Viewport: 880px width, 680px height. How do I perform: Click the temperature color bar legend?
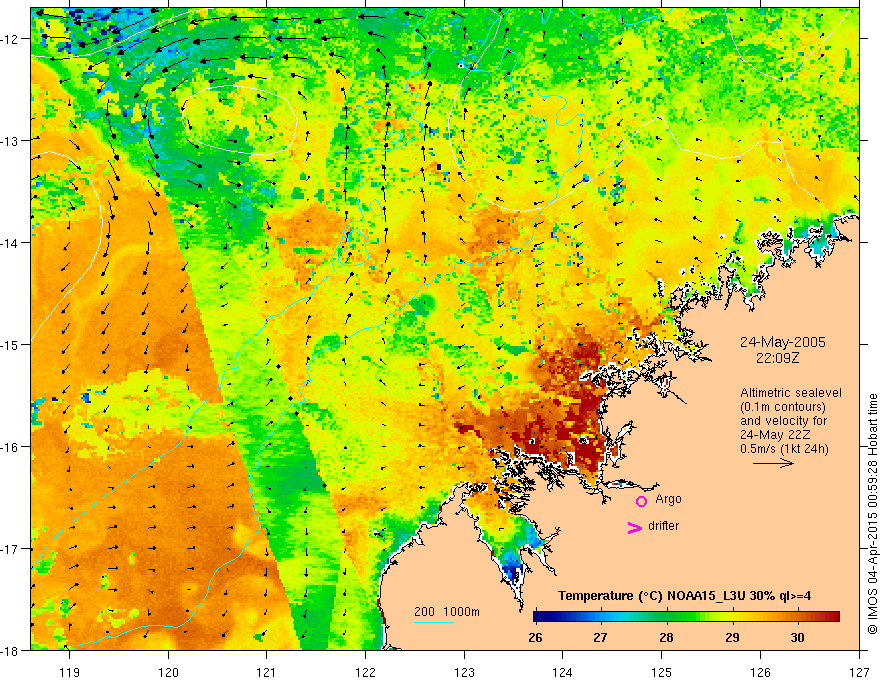(686, 617)
